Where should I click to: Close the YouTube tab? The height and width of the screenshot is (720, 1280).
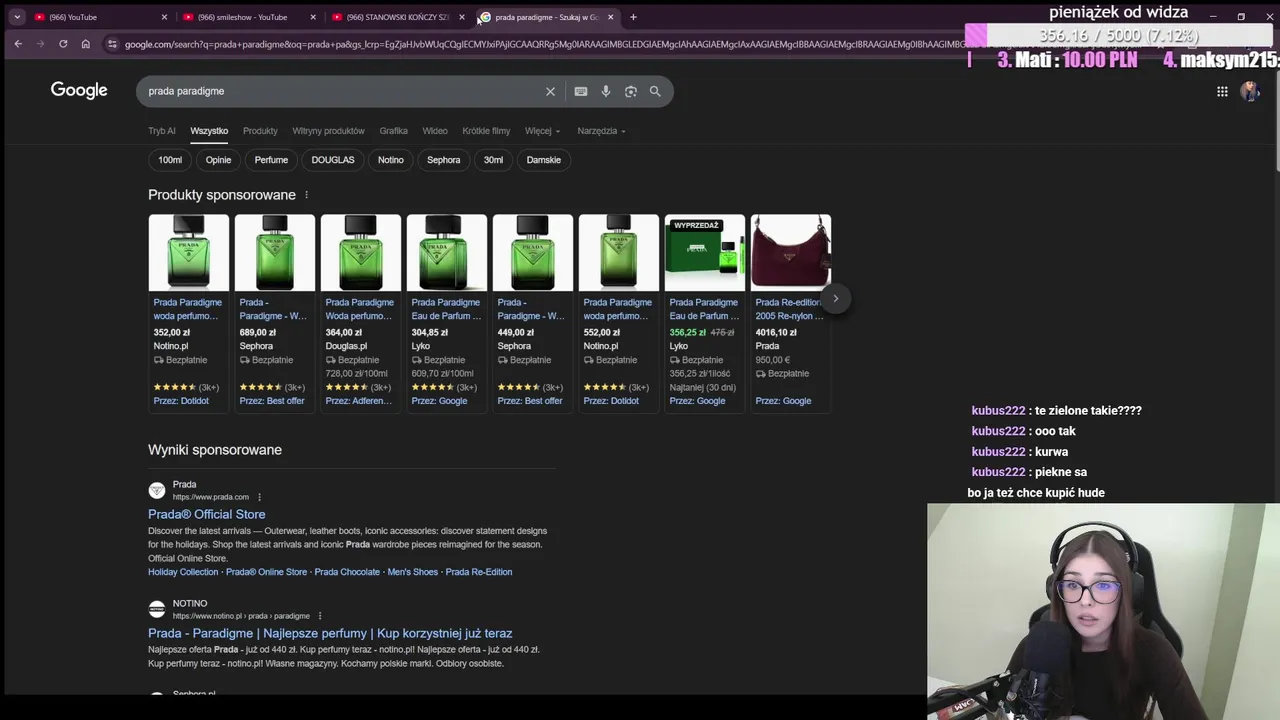tap(164, 17)
